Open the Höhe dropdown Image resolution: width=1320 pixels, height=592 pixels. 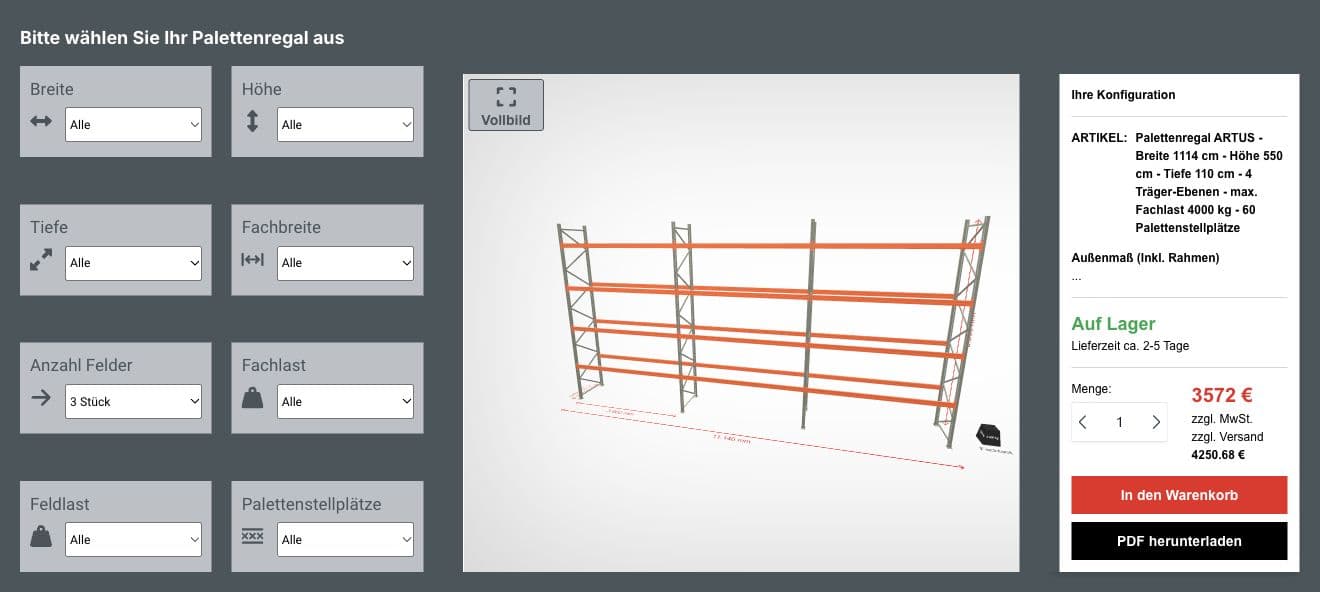coord(345,125)
